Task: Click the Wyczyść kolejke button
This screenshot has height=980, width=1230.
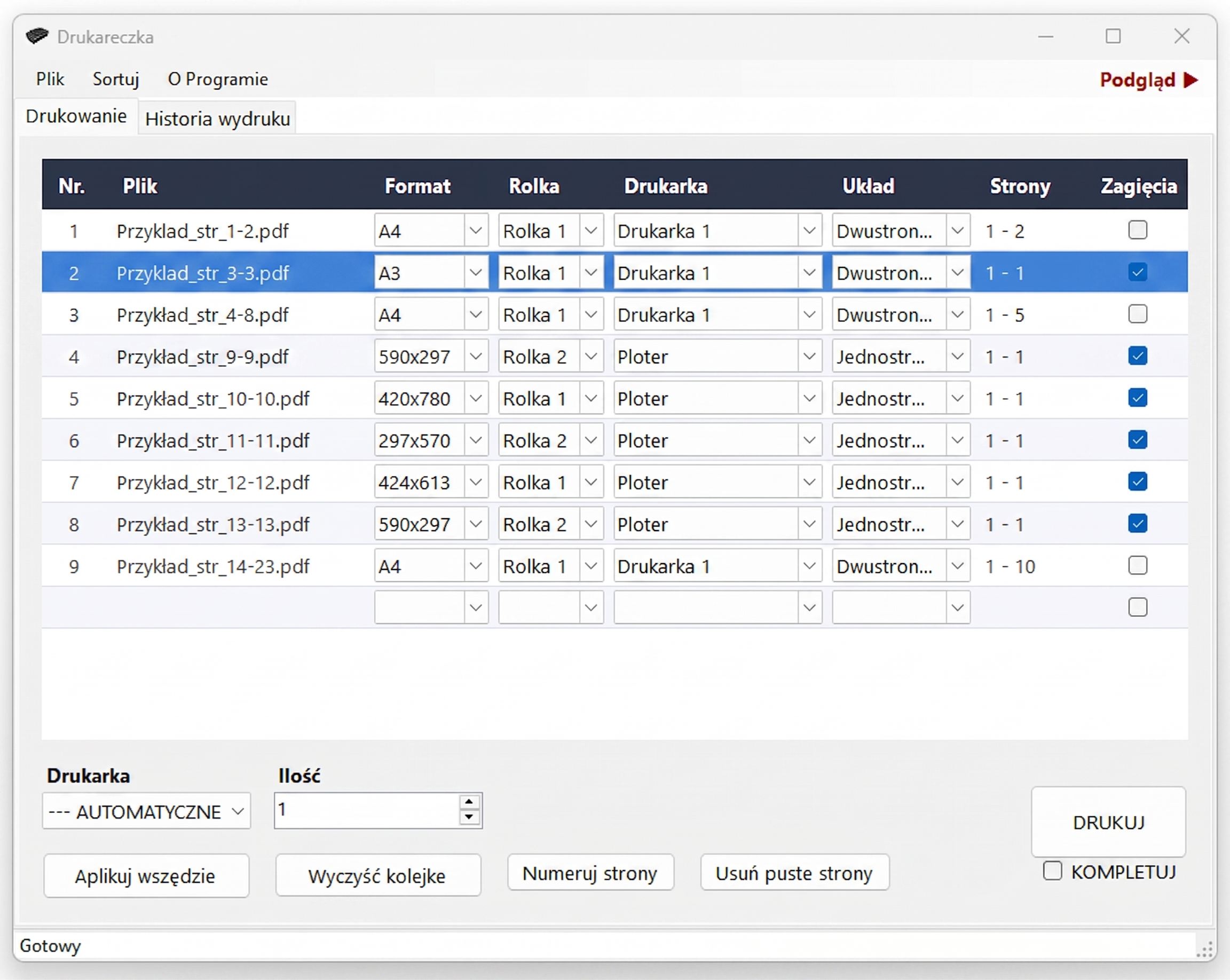Action: coord(377,875)
